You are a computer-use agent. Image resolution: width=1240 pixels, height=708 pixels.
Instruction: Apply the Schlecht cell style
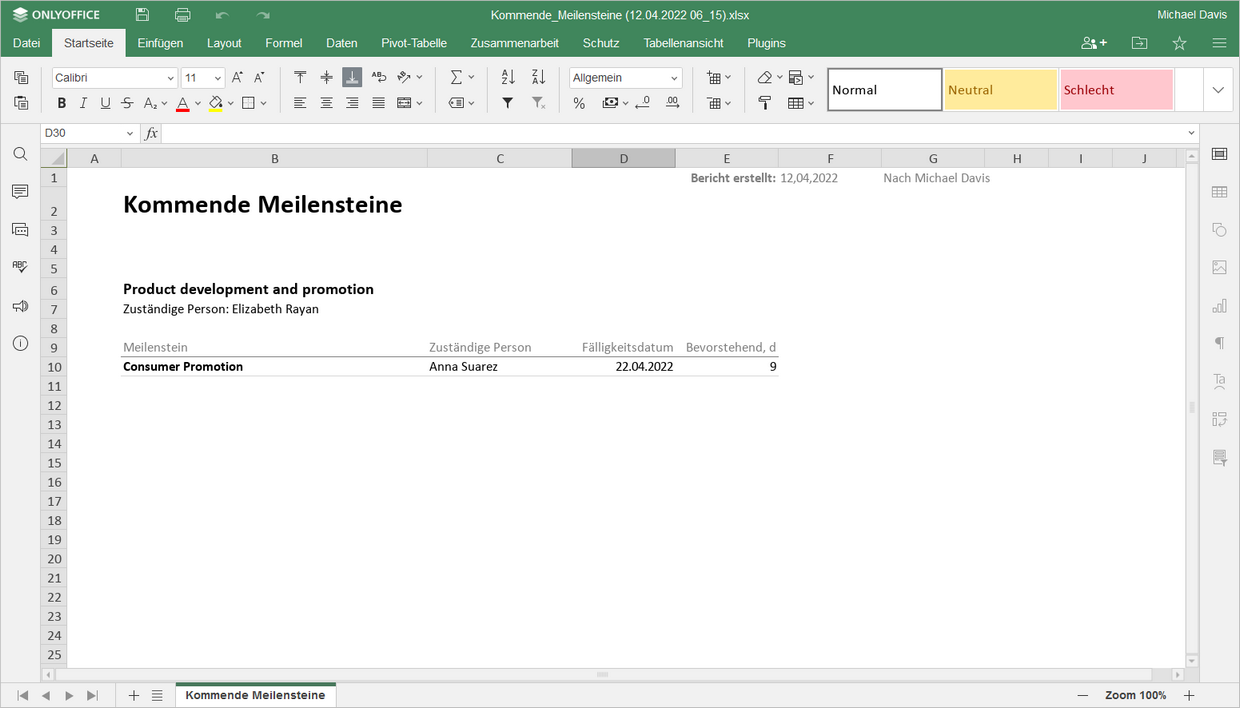pos(1117,90)
